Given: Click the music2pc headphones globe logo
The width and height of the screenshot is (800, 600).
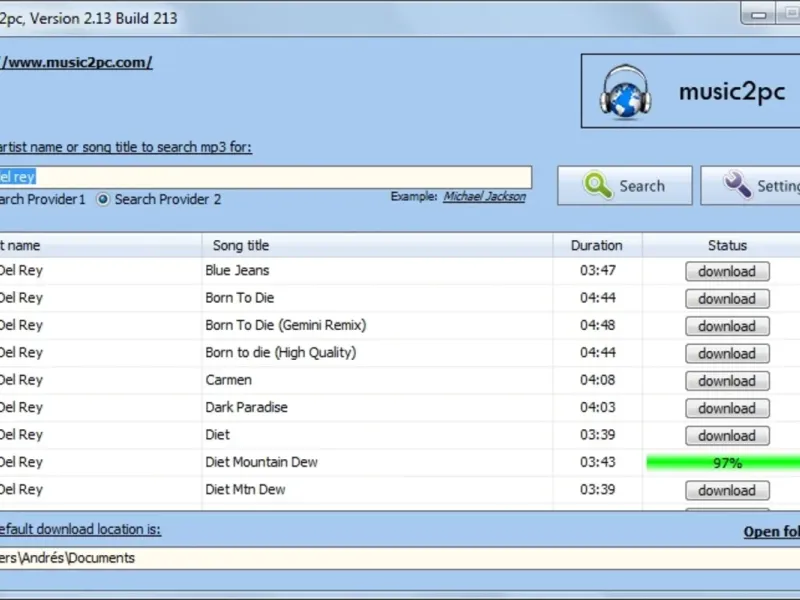Looking at the screenshot, I should tap(625, 91).
